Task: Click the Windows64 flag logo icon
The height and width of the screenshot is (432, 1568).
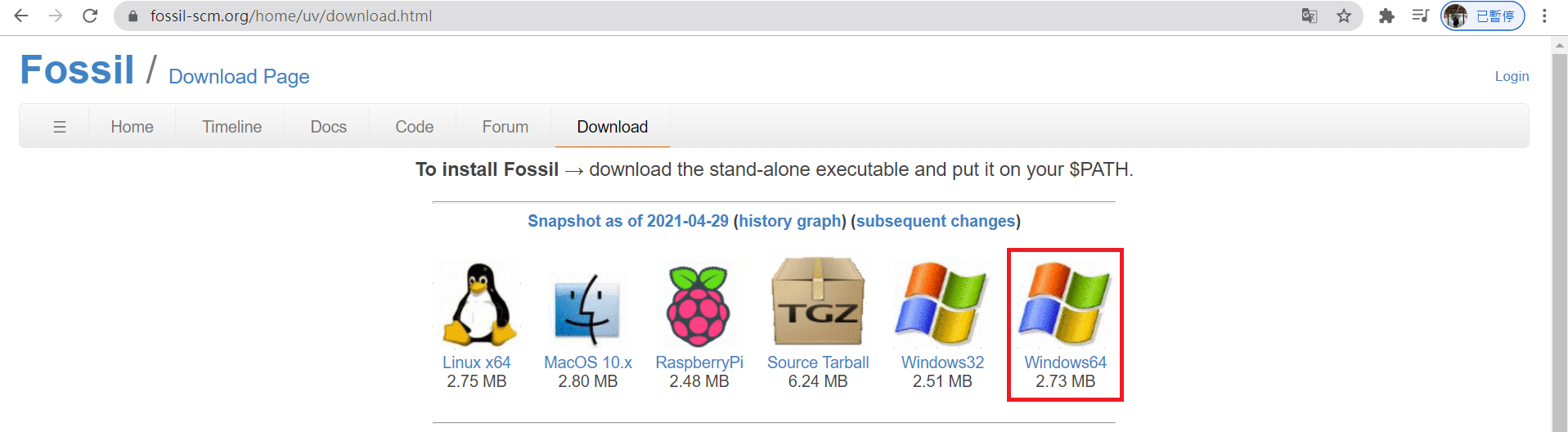Action: [x=1065, y=304]
